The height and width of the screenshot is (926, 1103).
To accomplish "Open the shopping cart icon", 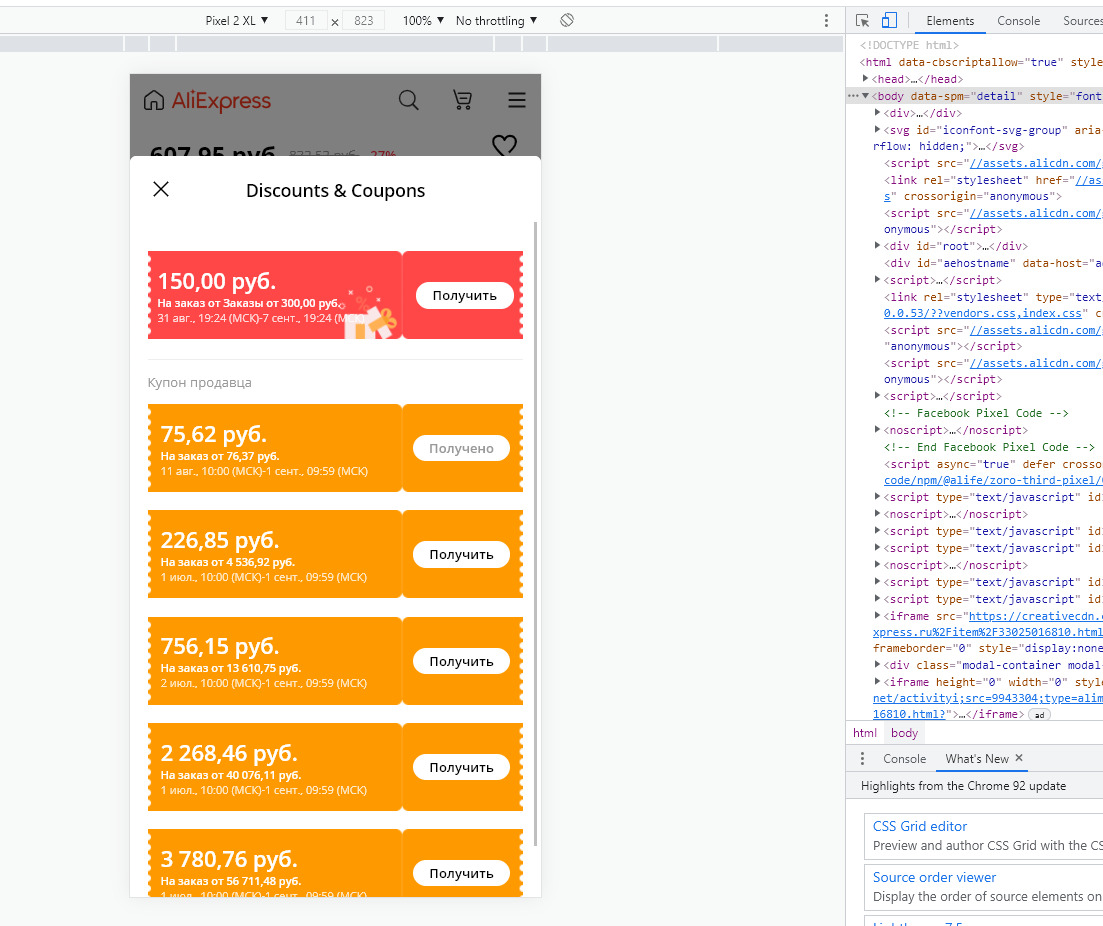I will point(462,100).
